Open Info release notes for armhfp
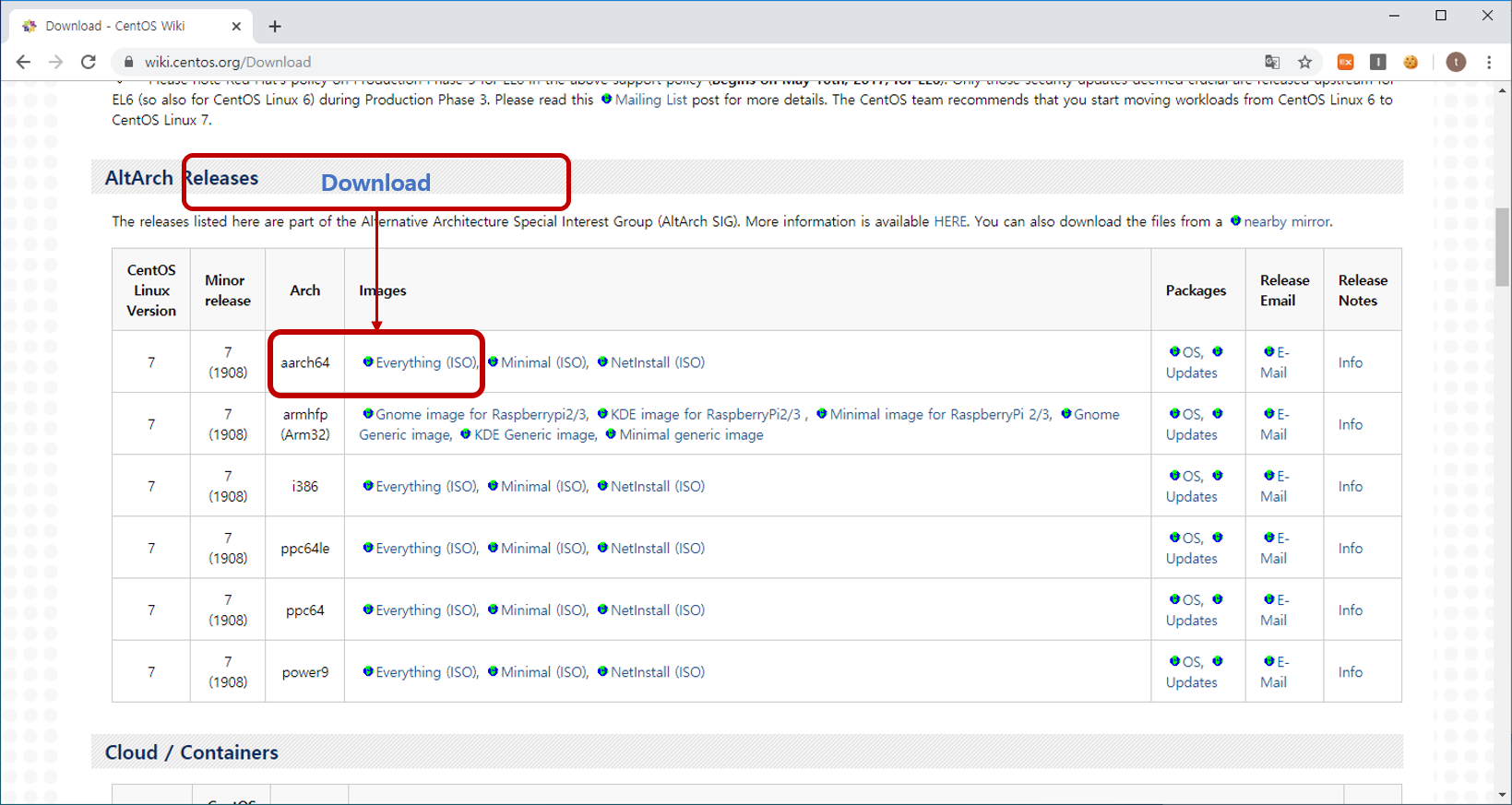This screenshot has height=805, width=1512. (1351, 424)
